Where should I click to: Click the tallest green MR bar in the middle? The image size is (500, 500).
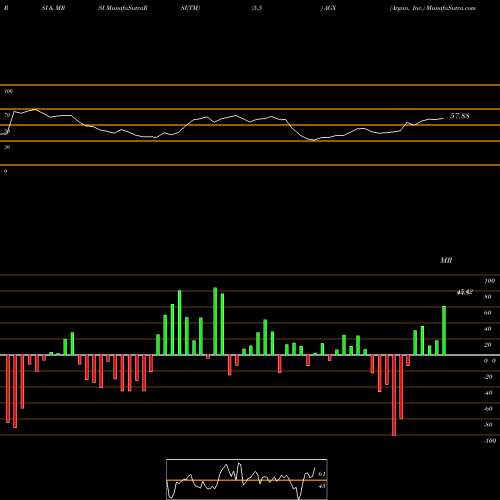(215, 321)
